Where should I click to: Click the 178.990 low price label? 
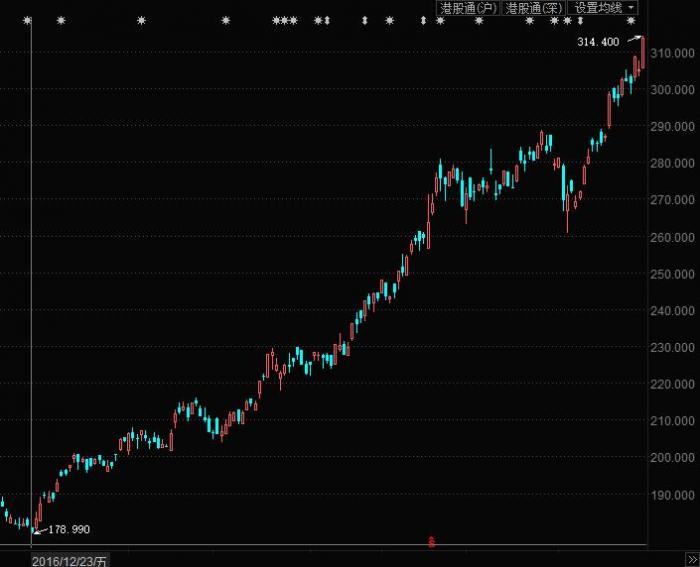click(x=69, y=529)
